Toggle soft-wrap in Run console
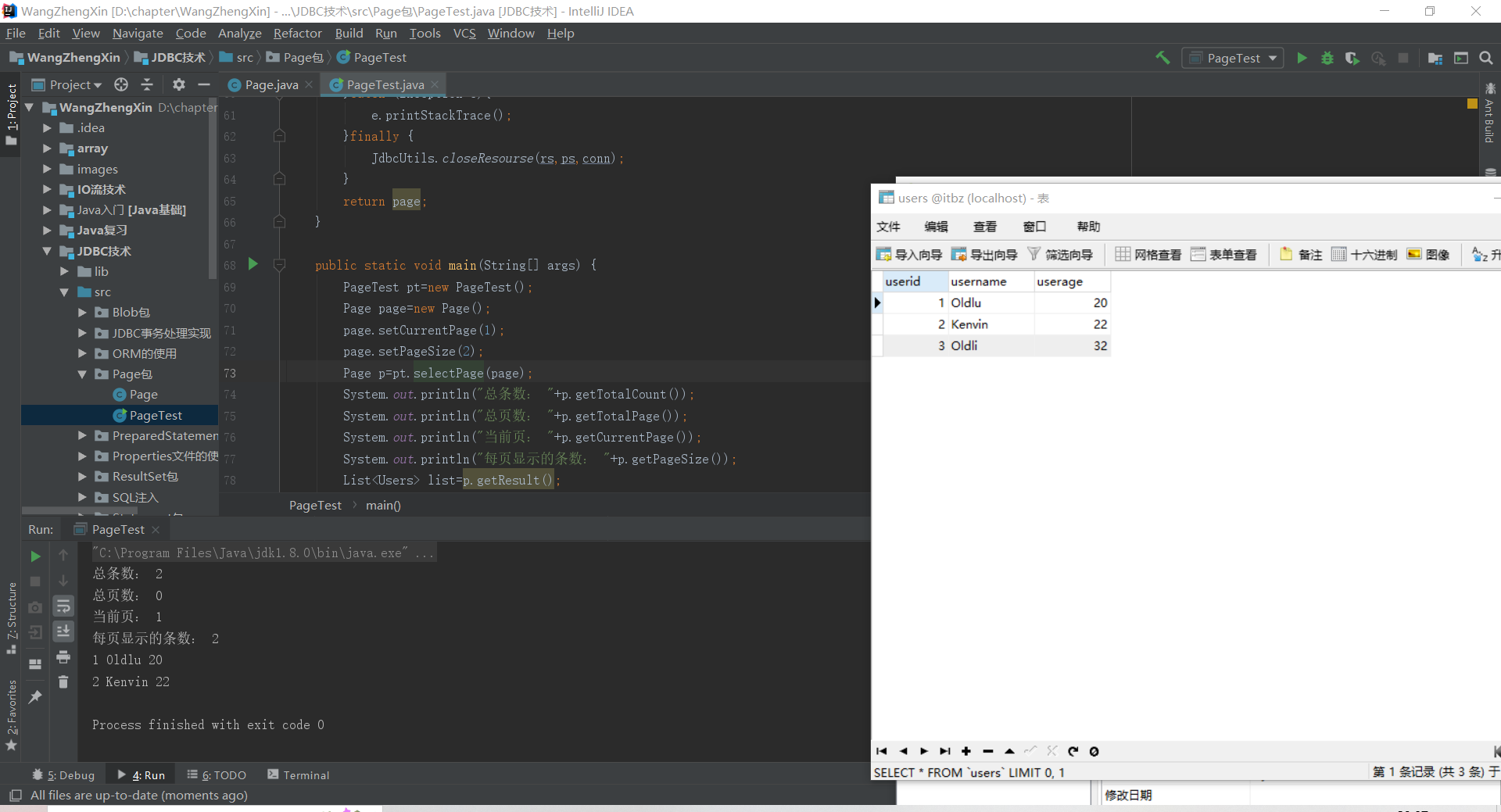The image size is (1501, 812). [x=63, y=606]
